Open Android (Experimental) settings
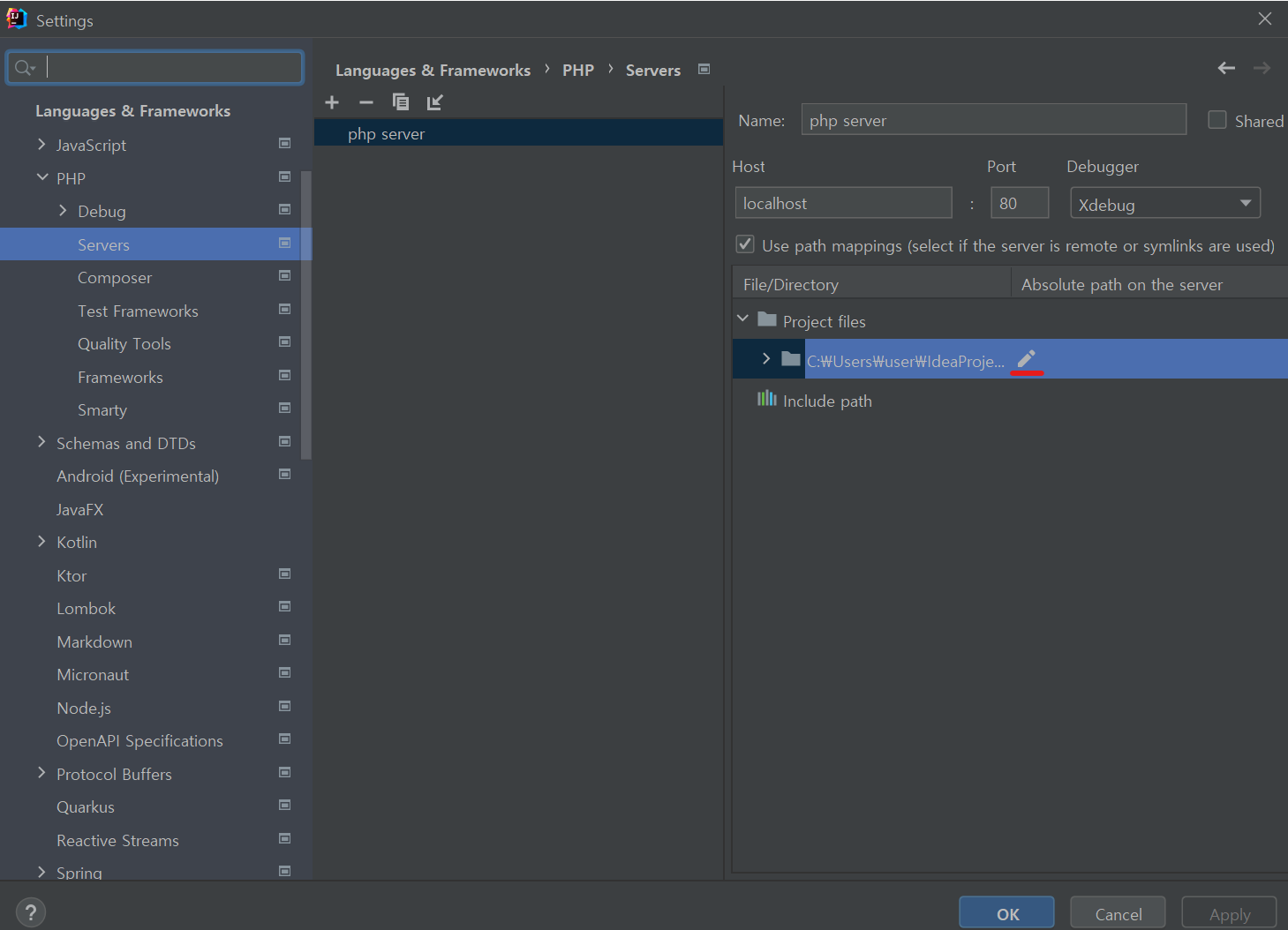This screenshot has width=1288, height=930. click(138, 476)
